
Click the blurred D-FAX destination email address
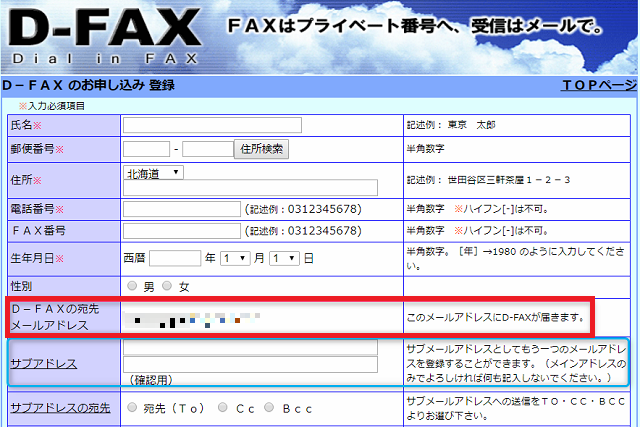click(191, 320)
